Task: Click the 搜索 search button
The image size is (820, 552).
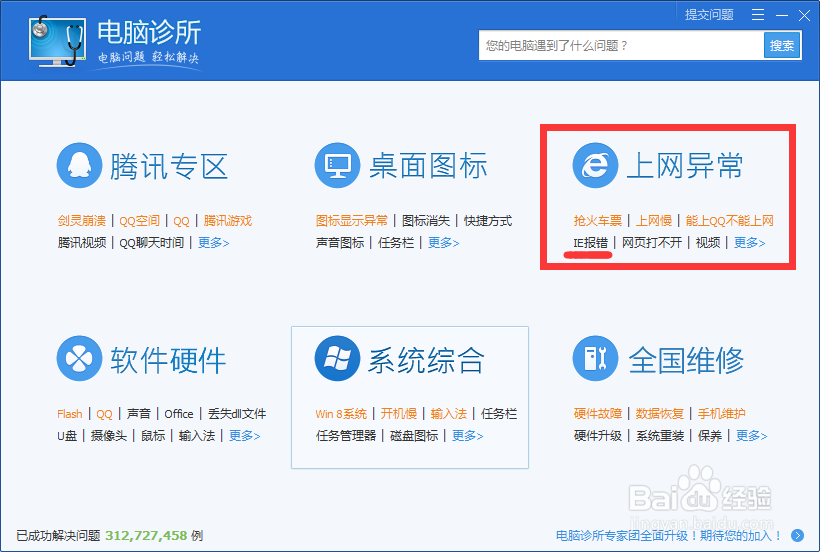Action: click(x=782, y=45)
